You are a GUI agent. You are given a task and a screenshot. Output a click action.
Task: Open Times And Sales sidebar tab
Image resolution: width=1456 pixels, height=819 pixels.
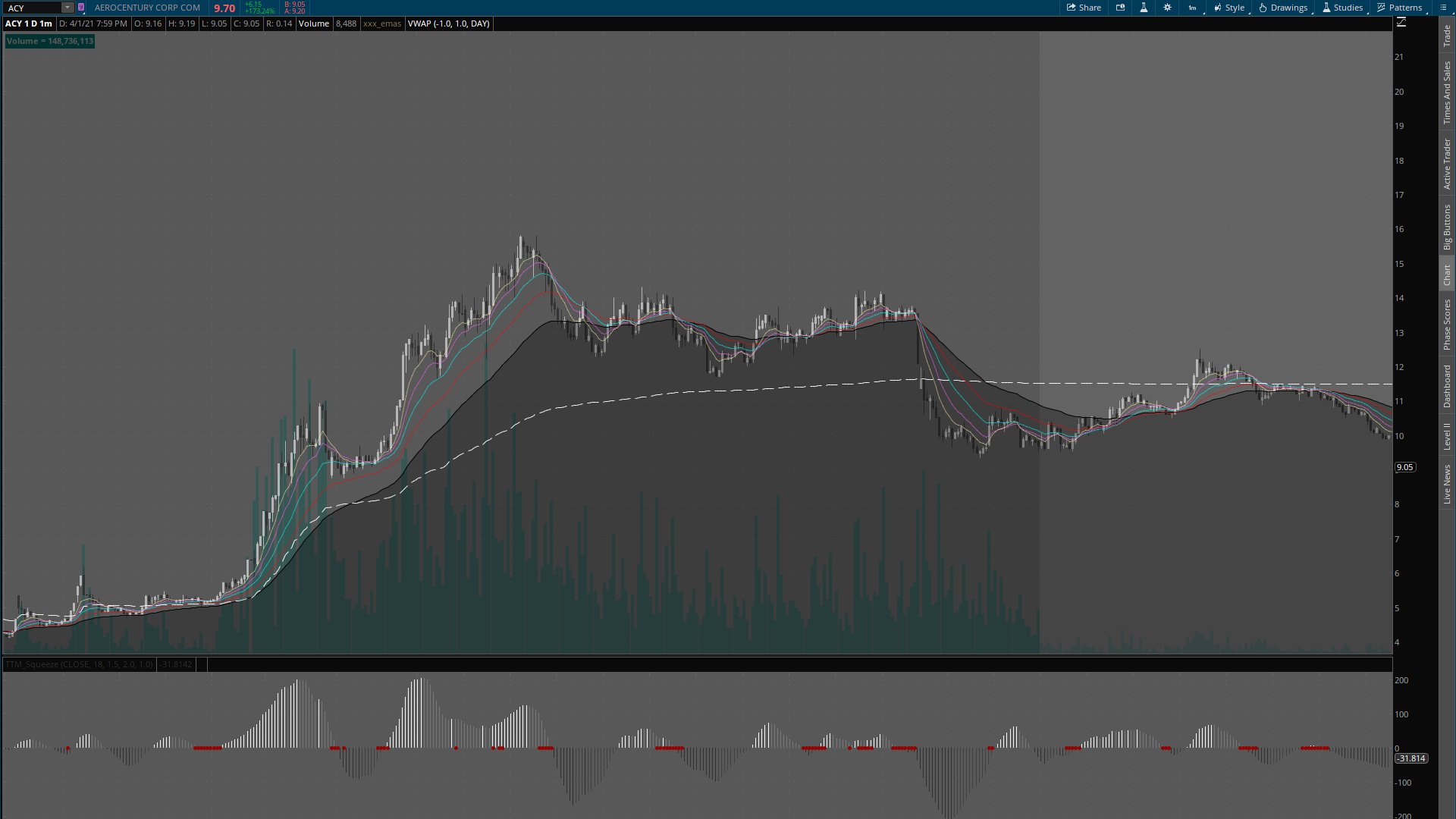click(1447, 93)
